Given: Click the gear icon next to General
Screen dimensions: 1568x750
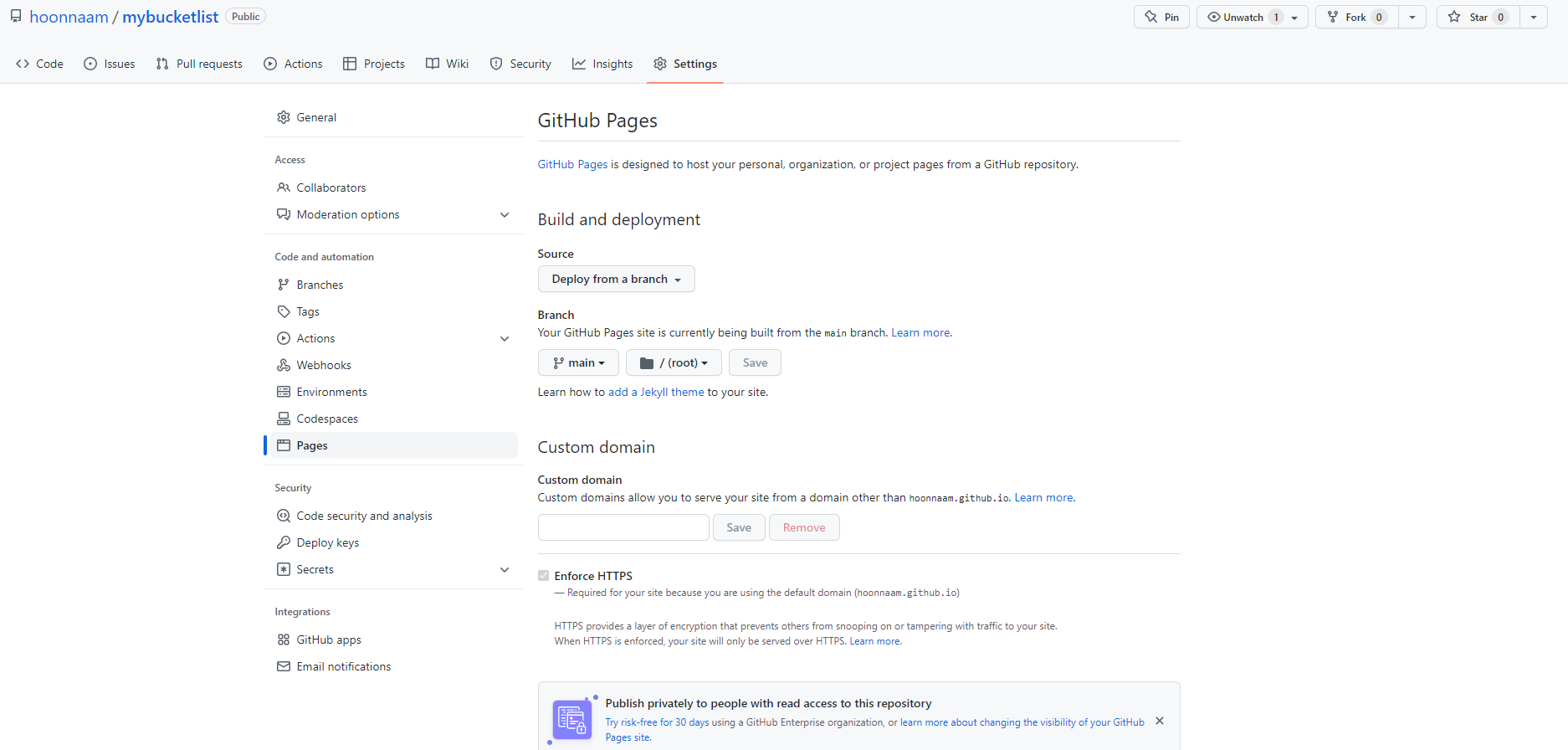Looking at the screenshot, I should tap(284, 117).
